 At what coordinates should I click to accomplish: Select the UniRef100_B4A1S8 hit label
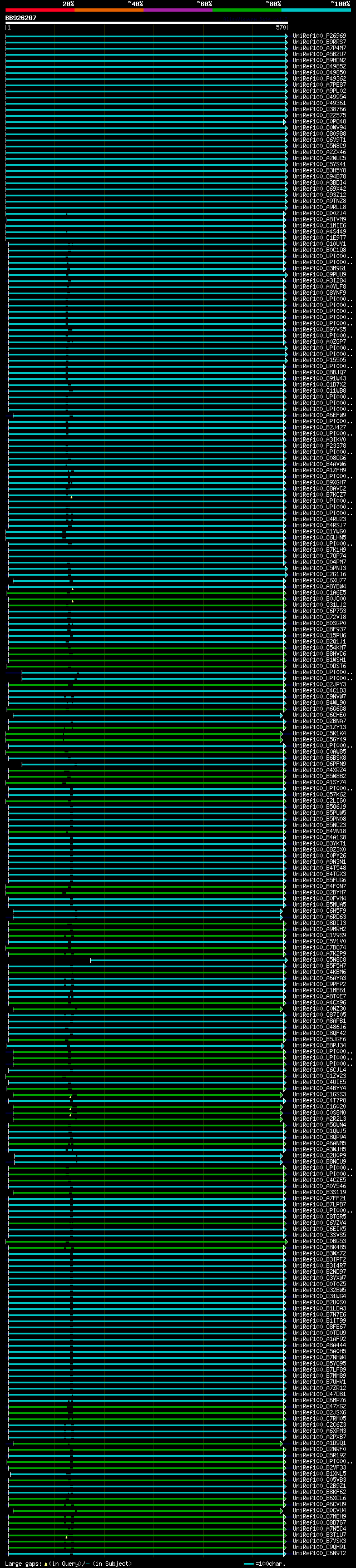[319, 838]
